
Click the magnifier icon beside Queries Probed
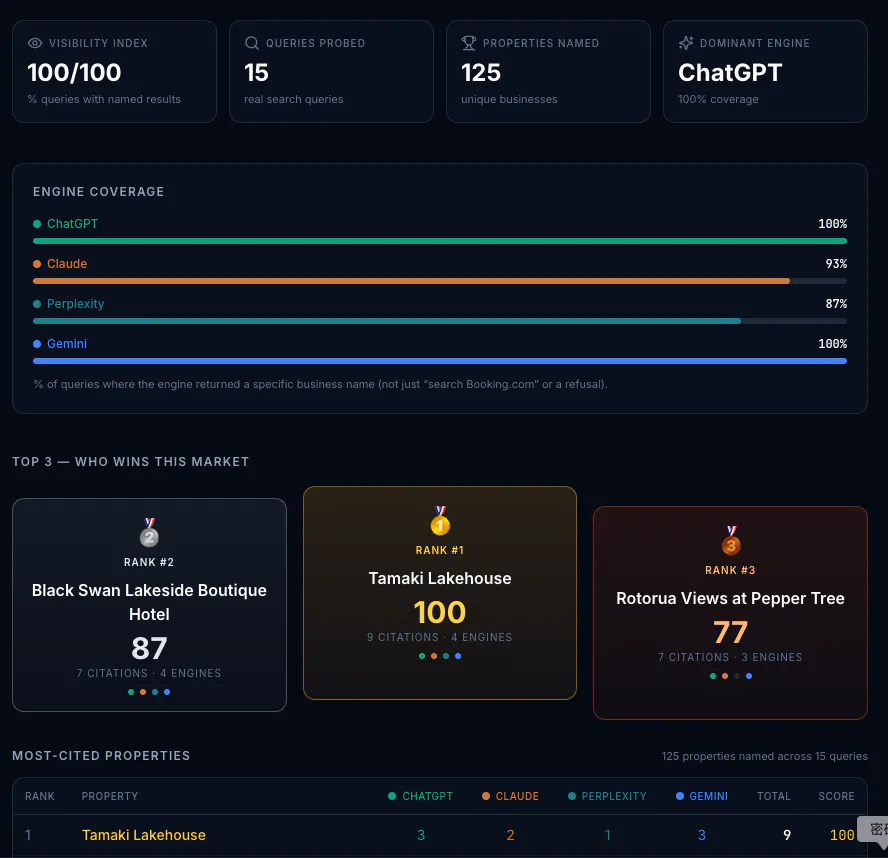point(251,43)
